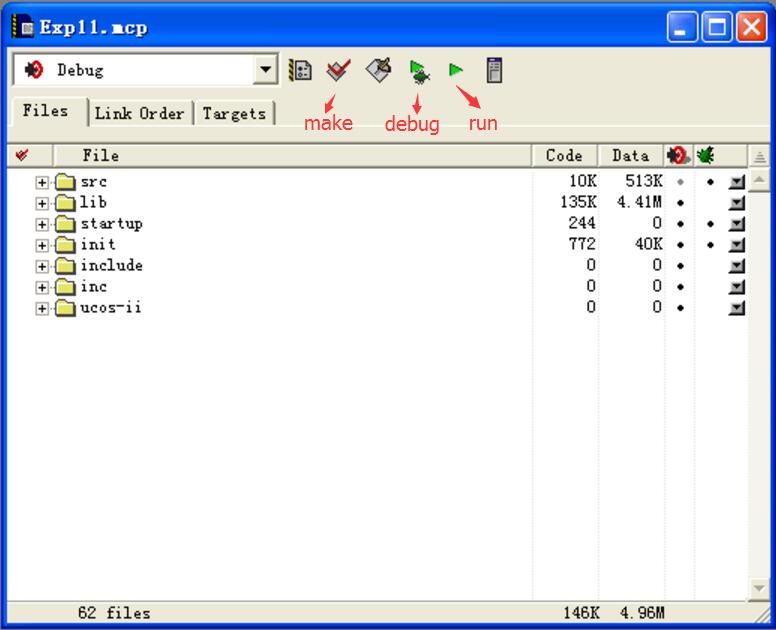Minimize the Exp11.mcp window
Screen dimensions: 776x630
[682, 27]
